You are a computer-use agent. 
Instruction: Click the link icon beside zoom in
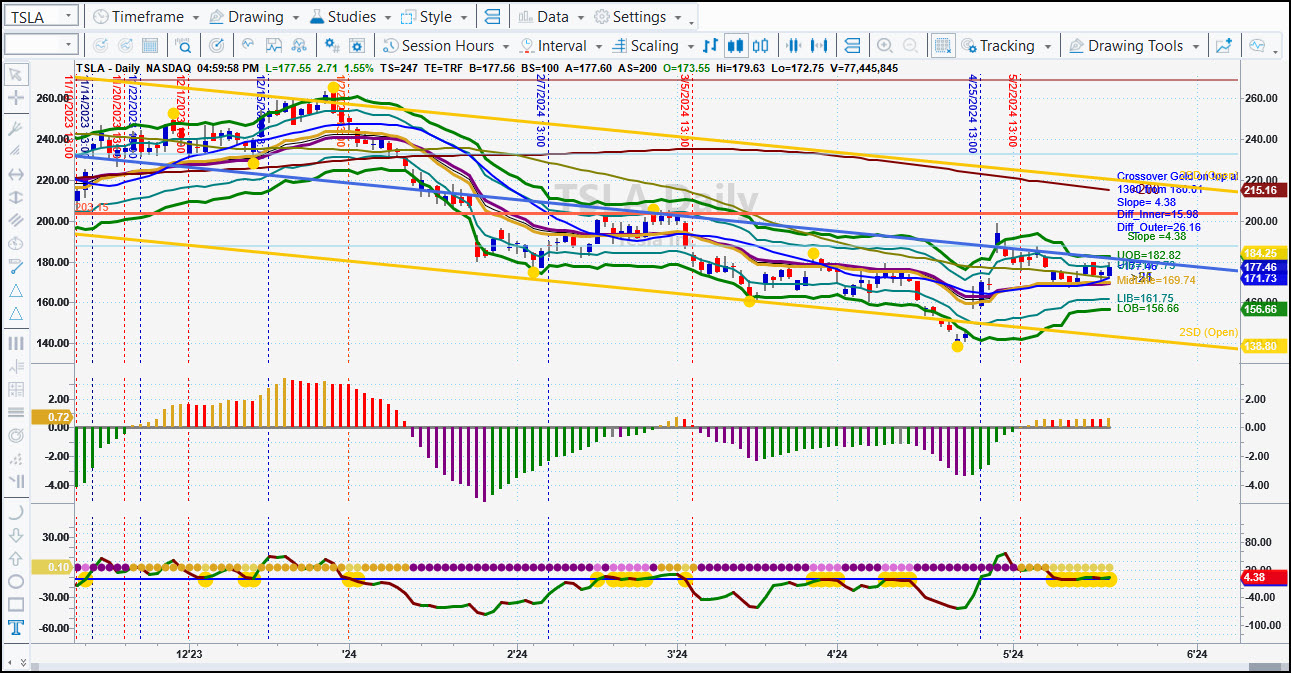(852, 46)
